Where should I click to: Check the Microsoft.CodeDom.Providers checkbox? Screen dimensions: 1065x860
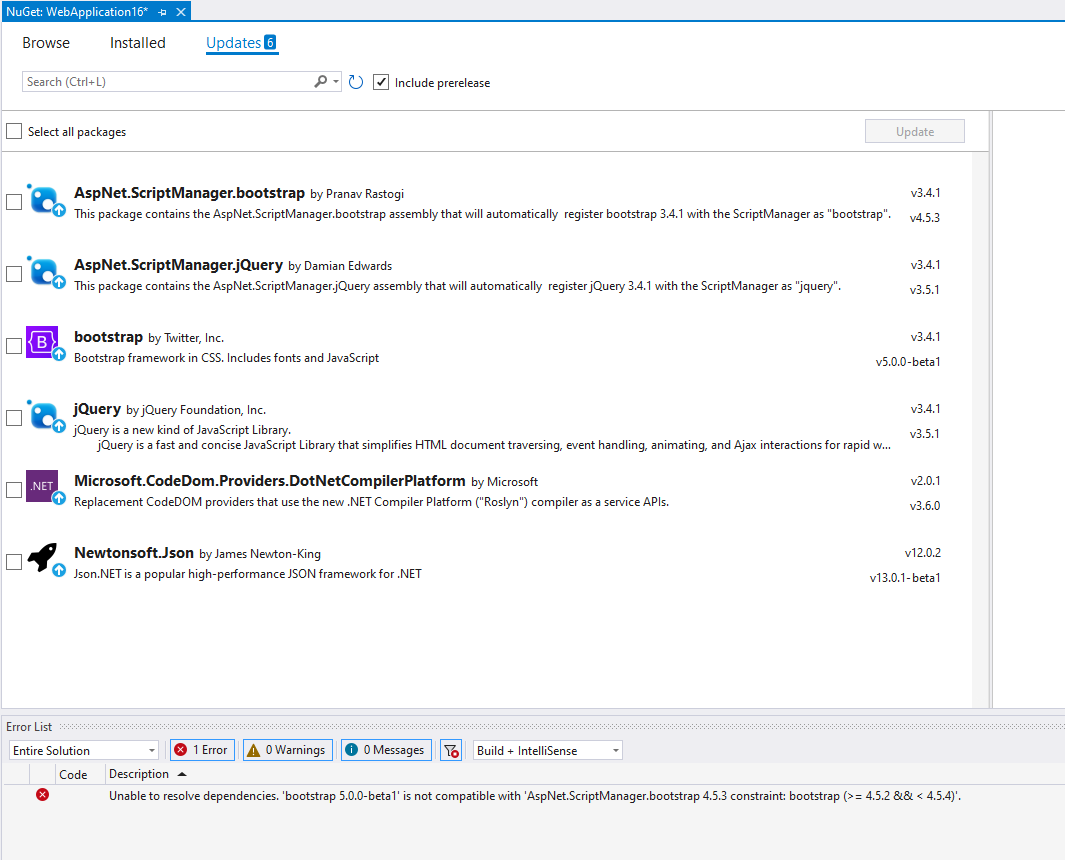pos(14,490)
